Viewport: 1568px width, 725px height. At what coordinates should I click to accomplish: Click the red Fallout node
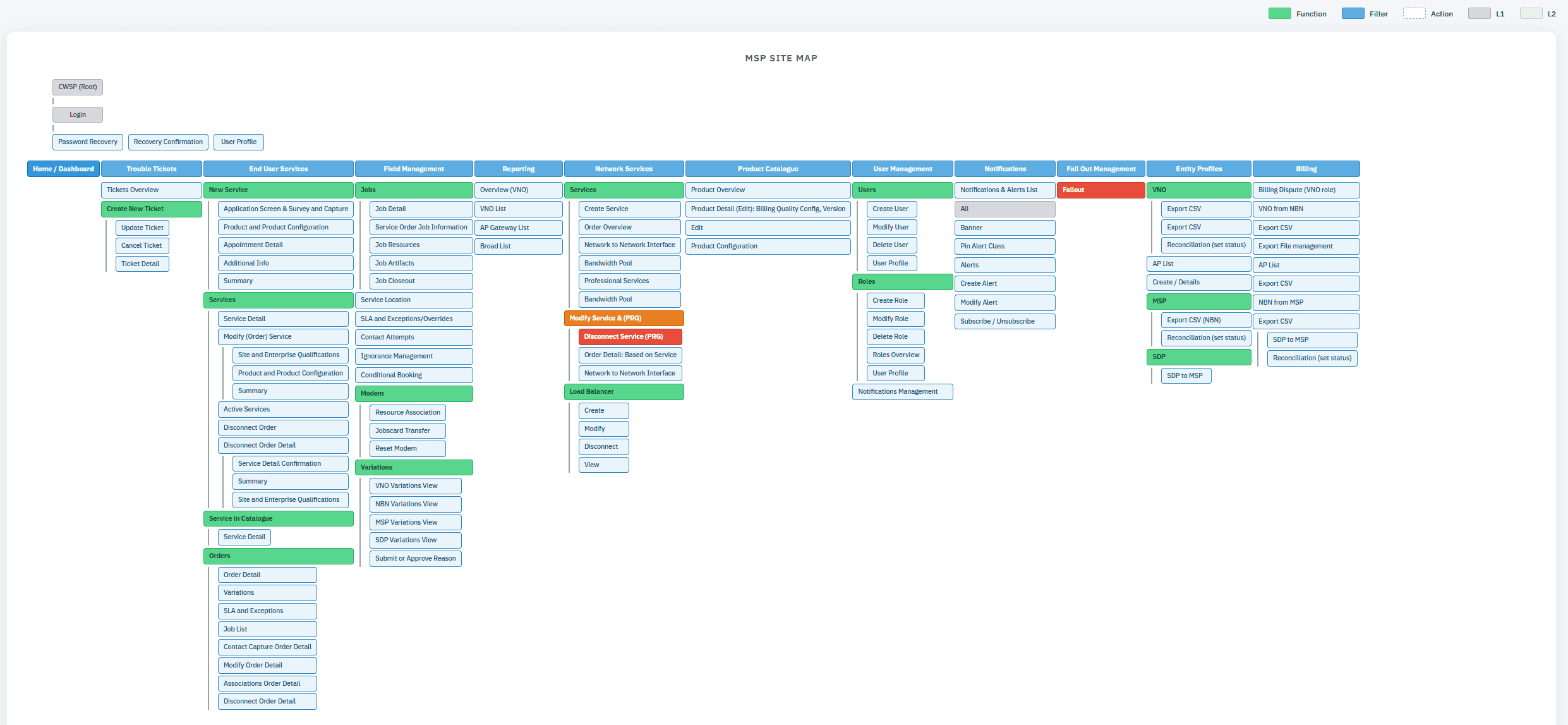(1101, 190)
